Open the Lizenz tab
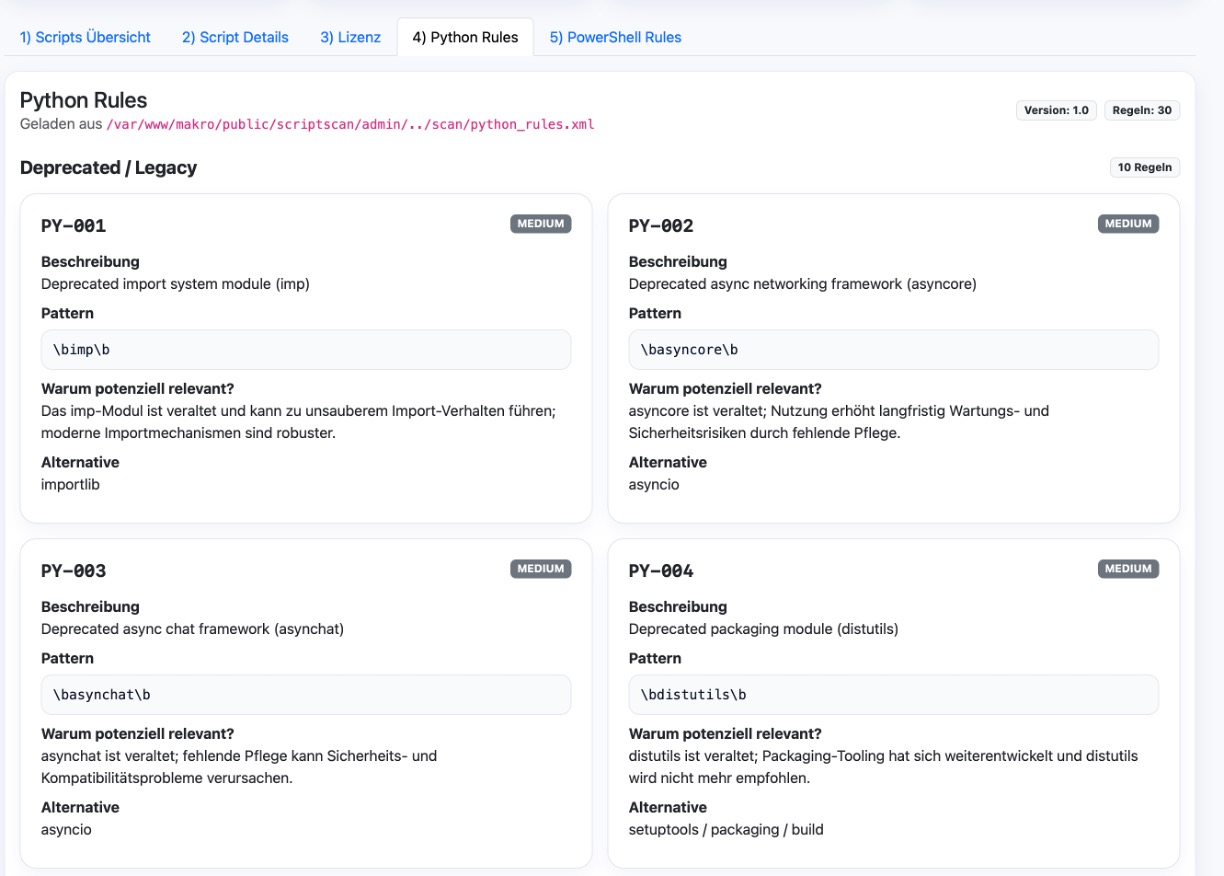Screen dimensions: 1224x876 pyautogui.click(x=350, y=37)
